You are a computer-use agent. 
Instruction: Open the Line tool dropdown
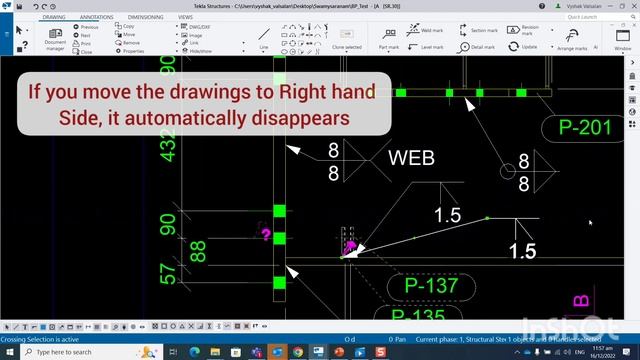point(264,52)
